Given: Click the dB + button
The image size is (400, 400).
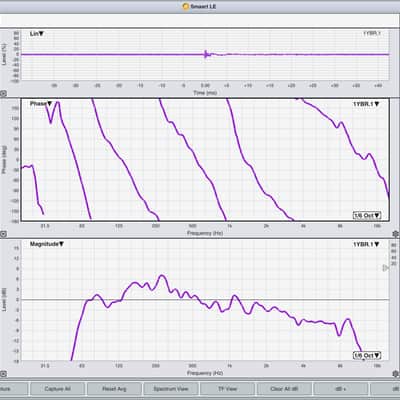Looking at the screenshot, I should (x=341, y=389).
